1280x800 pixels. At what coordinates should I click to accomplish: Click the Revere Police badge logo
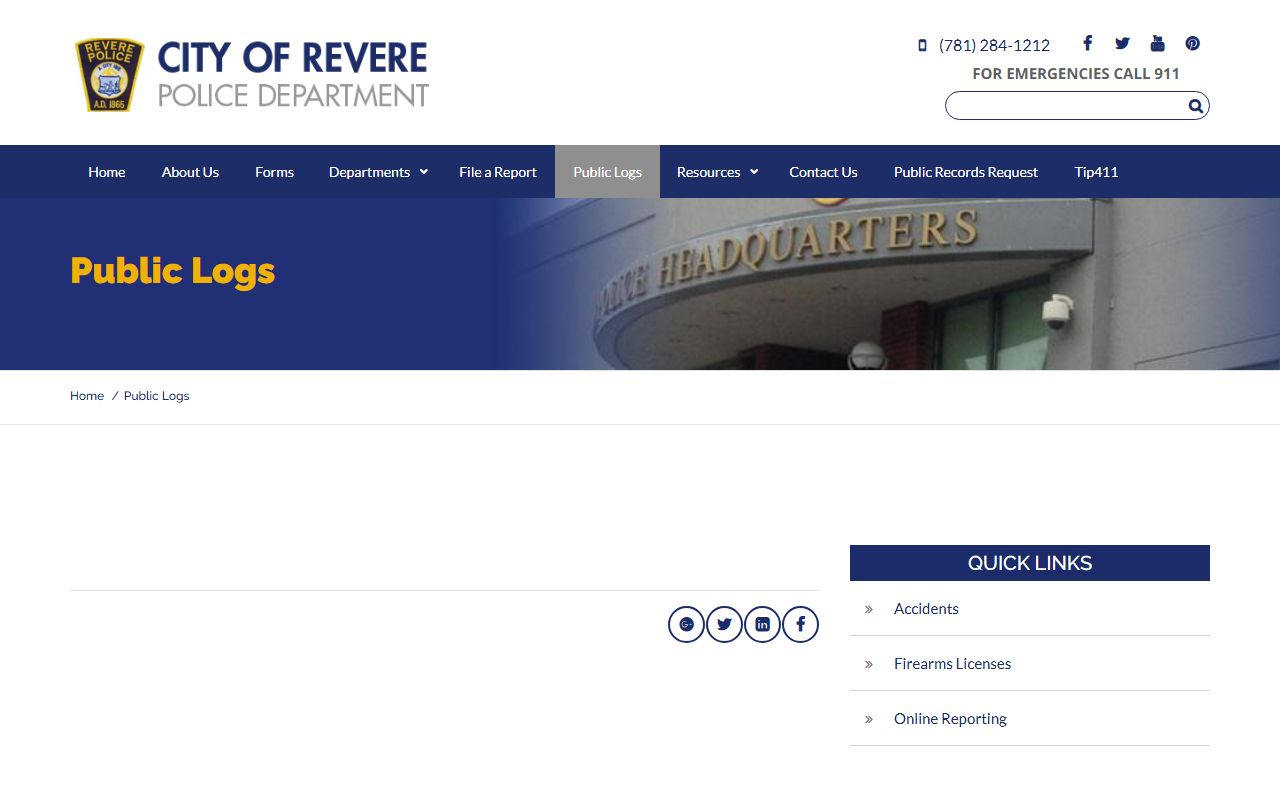pyautogui.click(x=109, y=75)
